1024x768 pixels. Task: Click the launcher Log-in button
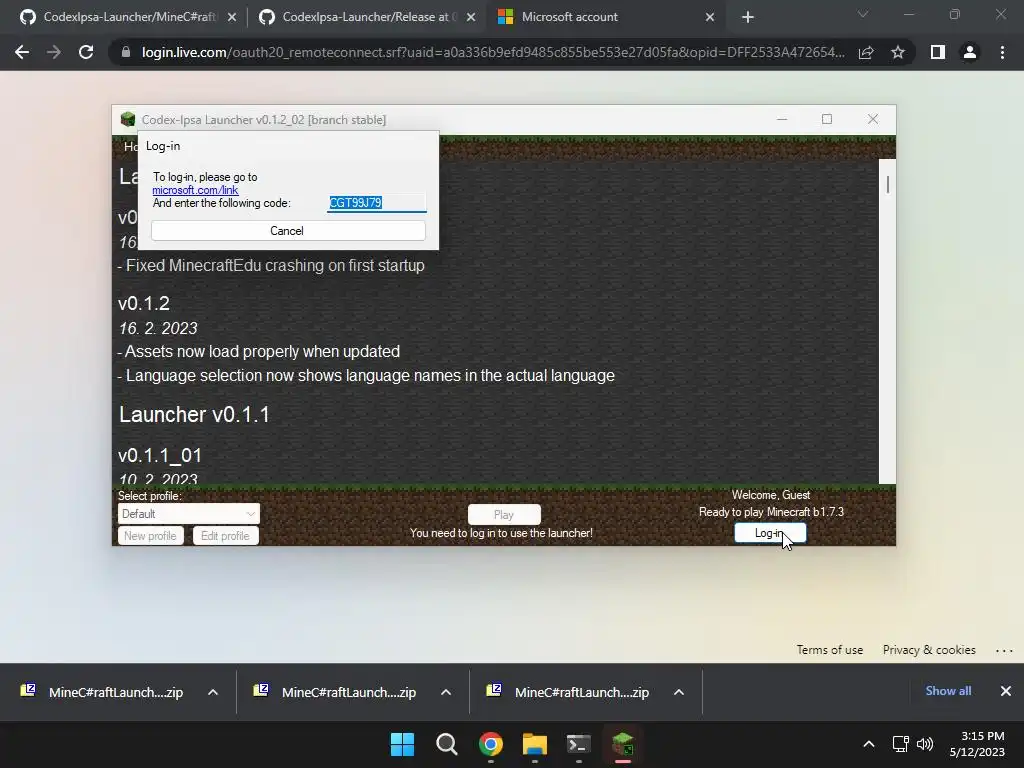[x=770, y=533]
